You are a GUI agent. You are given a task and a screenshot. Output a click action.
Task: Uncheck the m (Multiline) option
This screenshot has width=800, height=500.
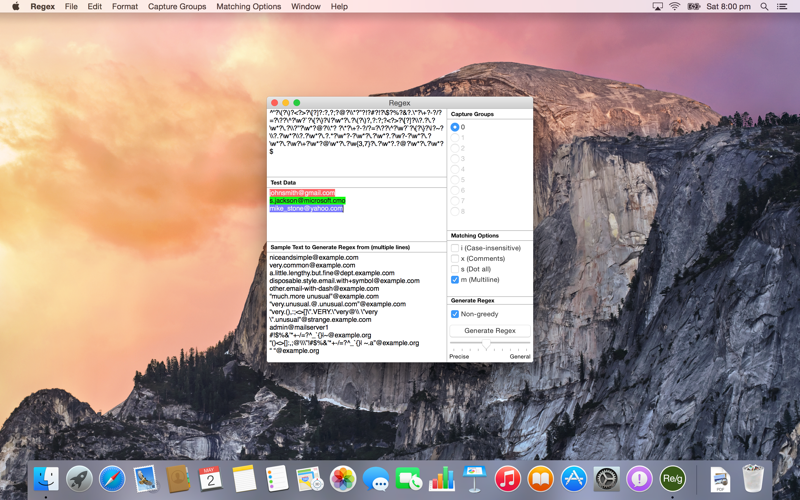point(455,280)
